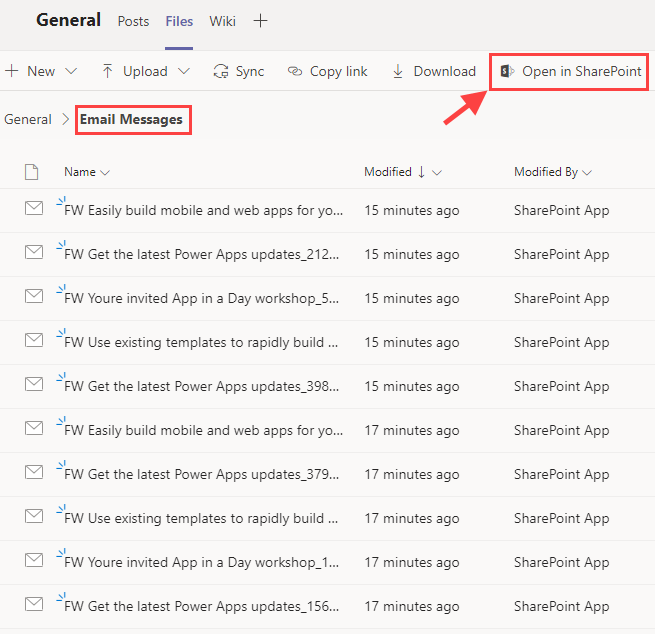
Task: Open FW Get the latest Power Apps updates_398
Action: [x=201, y=386]
